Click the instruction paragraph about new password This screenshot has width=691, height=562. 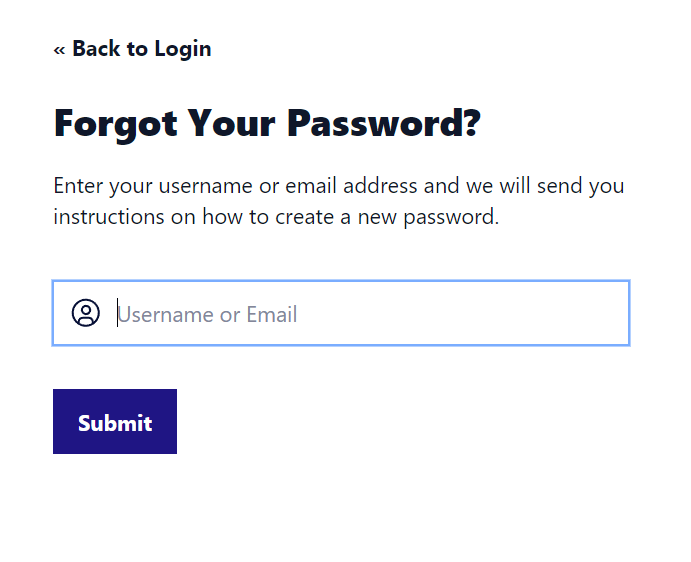(x=338, y=201)
